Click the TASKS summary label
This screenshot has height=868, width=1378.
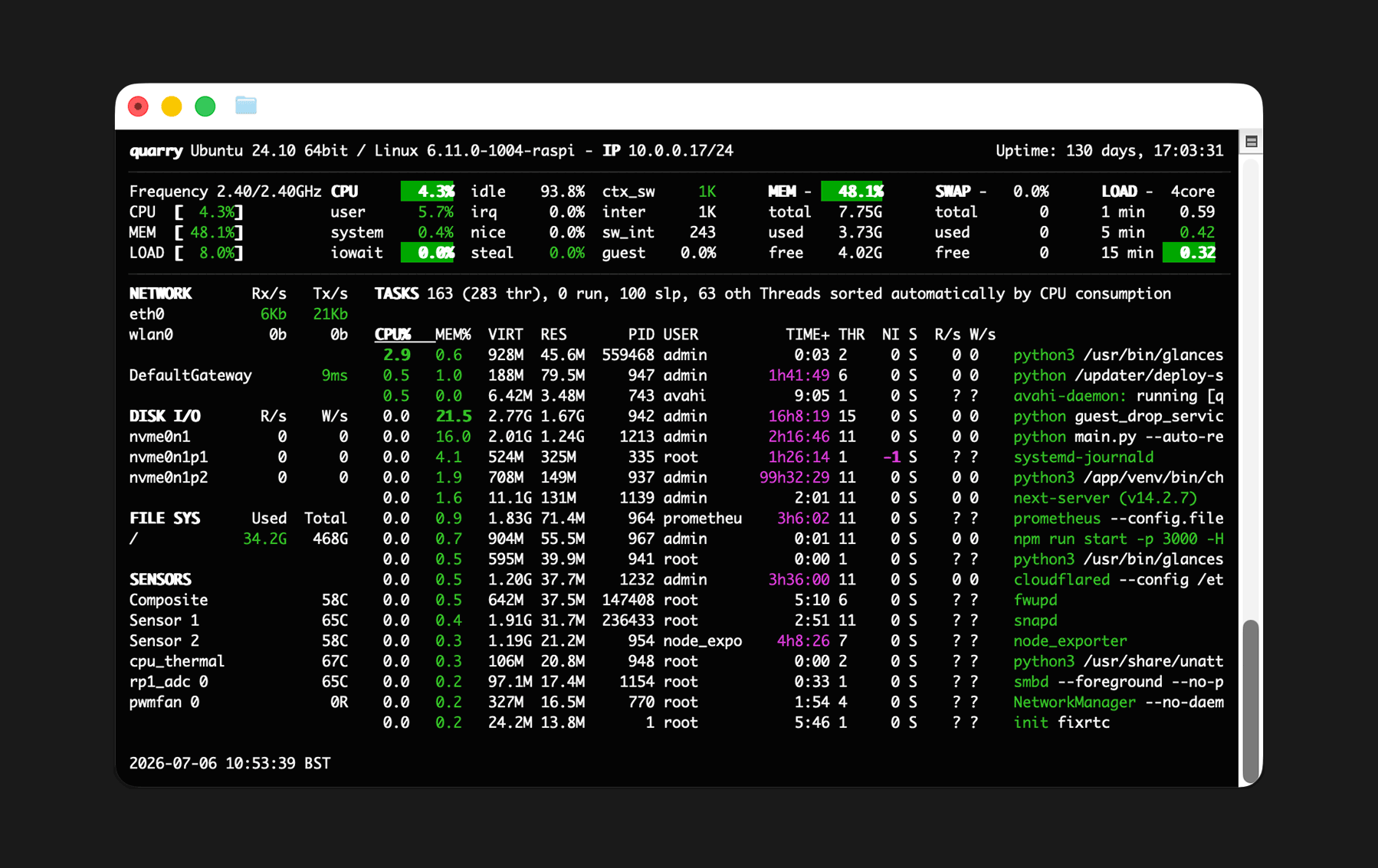coord(396,294)
